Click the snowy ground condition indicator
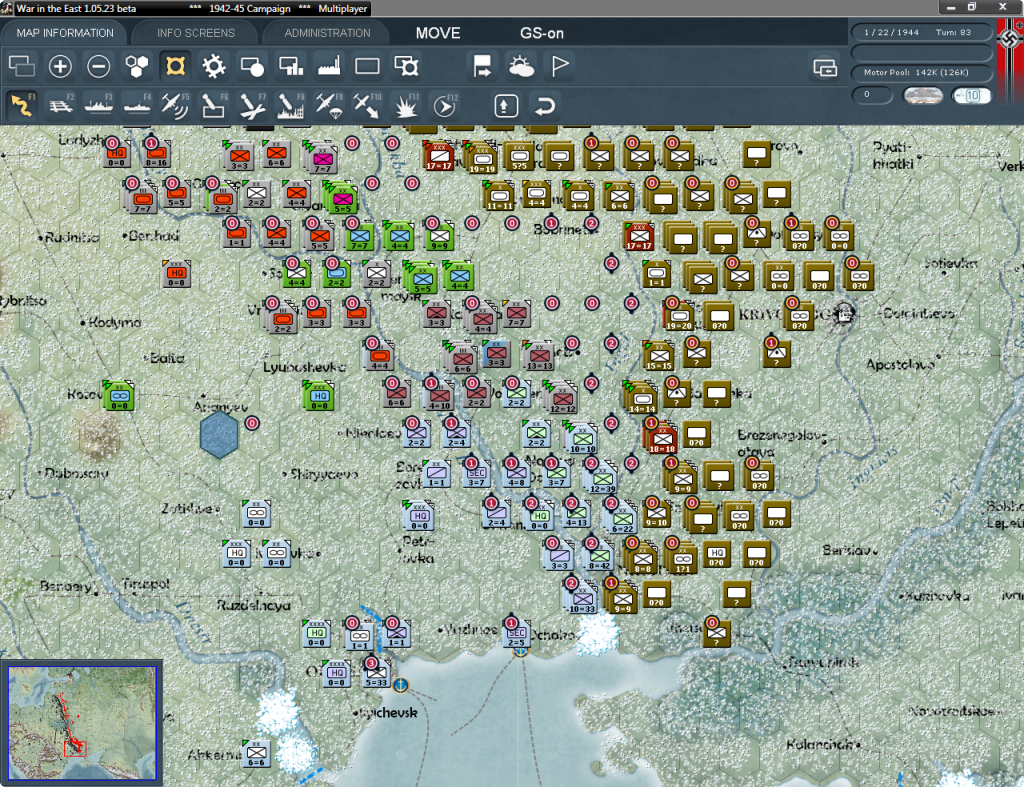Image resolution: width=1024 pixels, height=787 pixels. click(x=923, y=95)
